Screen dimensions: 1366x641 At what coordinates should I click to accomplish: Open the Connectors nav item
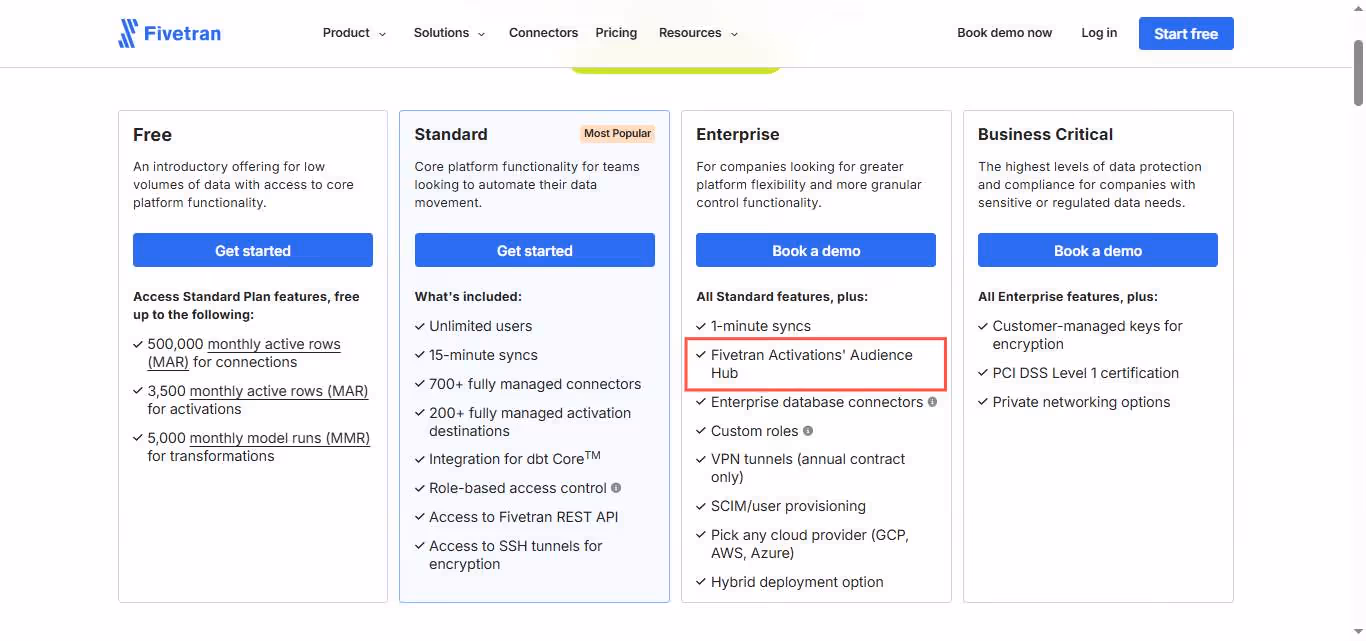[x=543, y=33]
